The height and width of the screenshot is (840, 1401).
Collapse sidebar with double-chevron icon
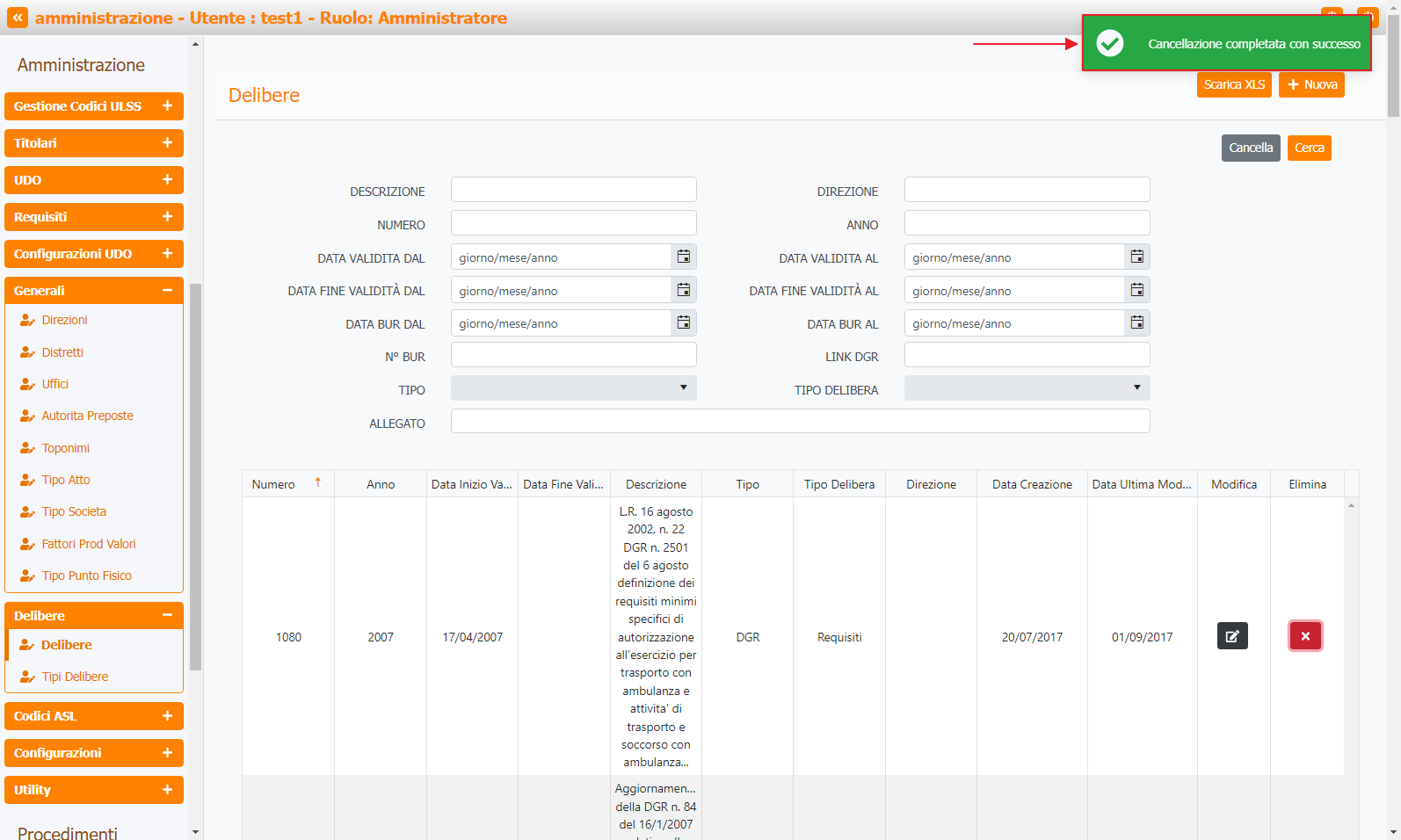click(18, 18)
